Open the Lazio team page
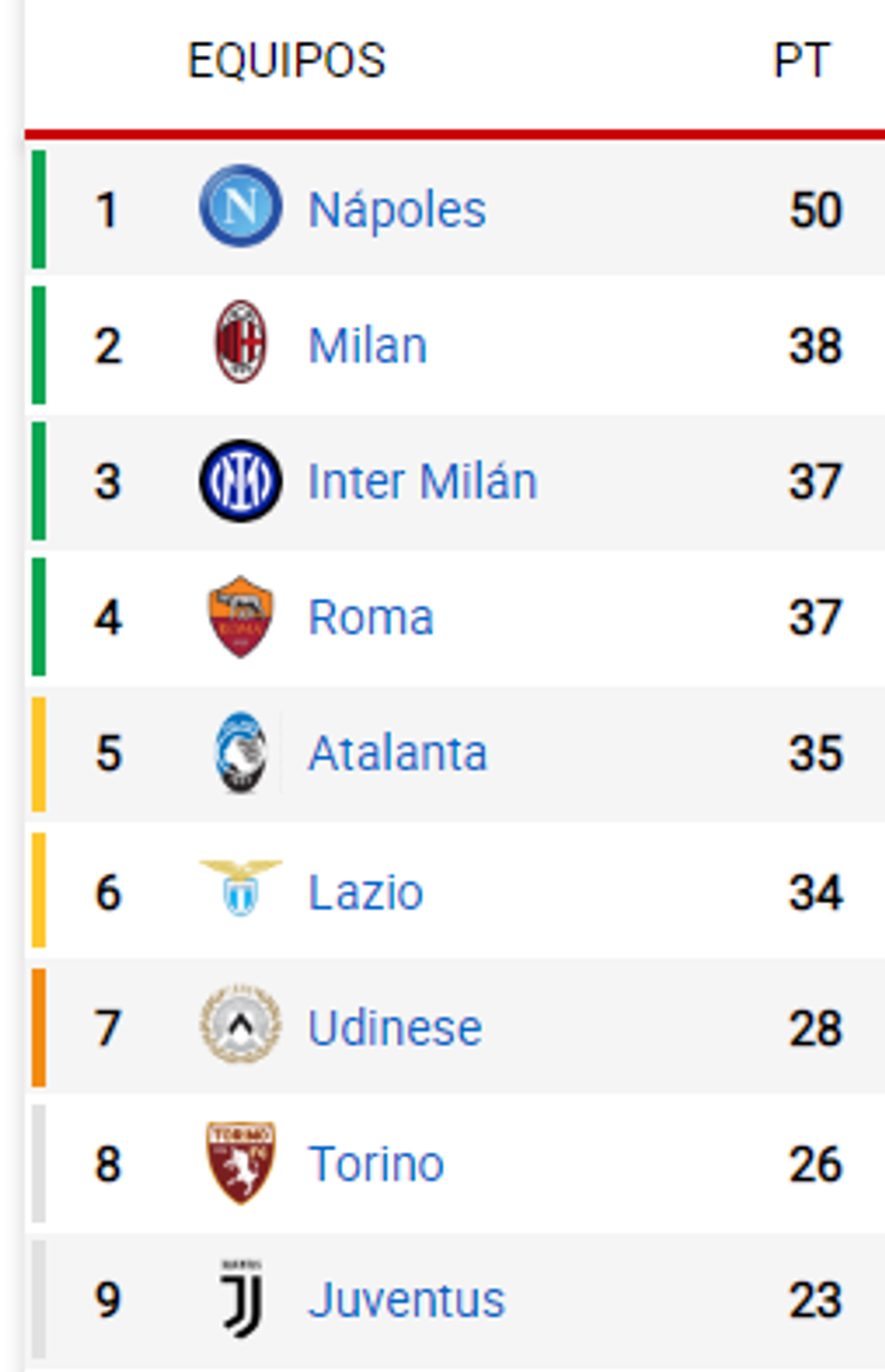Screen dimensions: 885x1372 365,891
